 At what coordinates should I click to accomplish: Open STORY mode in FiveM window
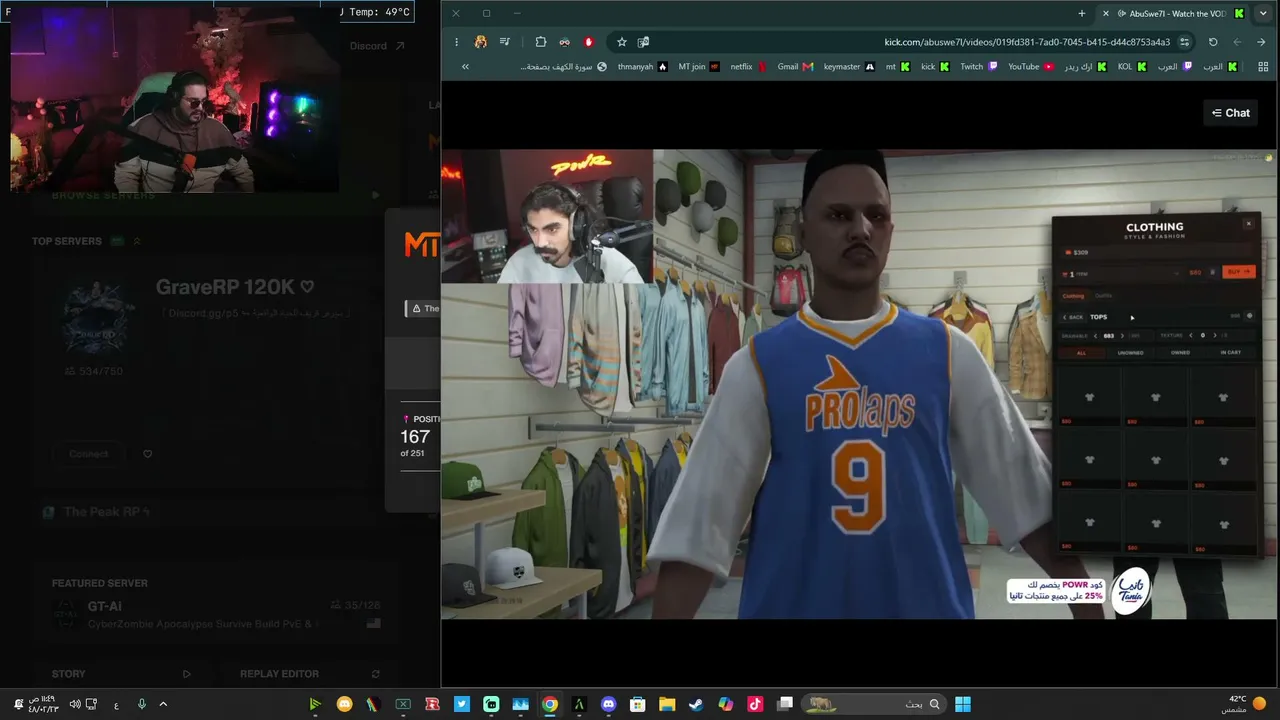tap(121, 674)
